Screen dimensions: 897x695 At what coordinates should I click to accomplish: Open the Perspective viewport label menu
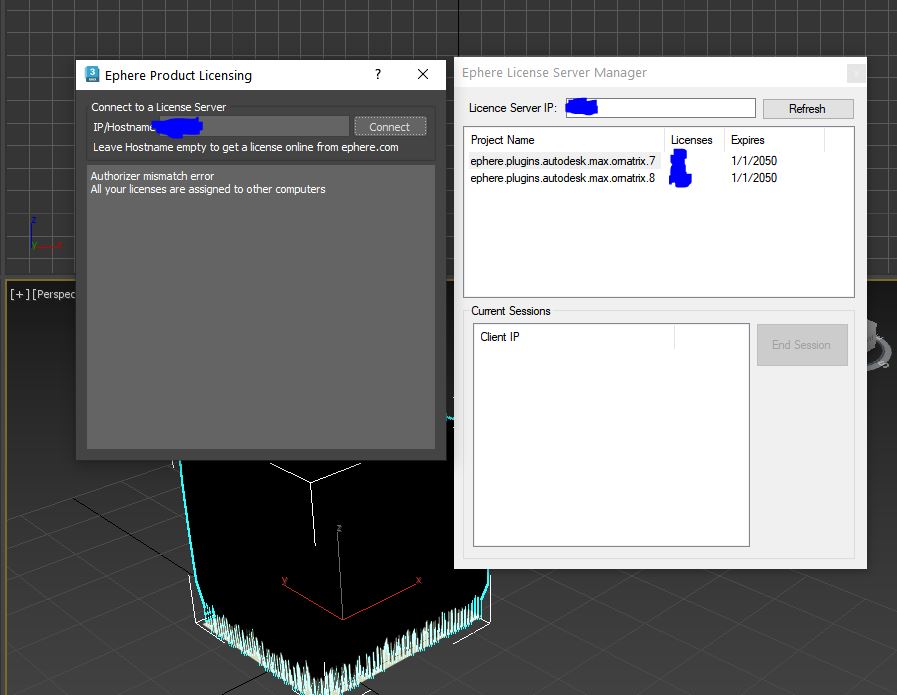(55, 294)
